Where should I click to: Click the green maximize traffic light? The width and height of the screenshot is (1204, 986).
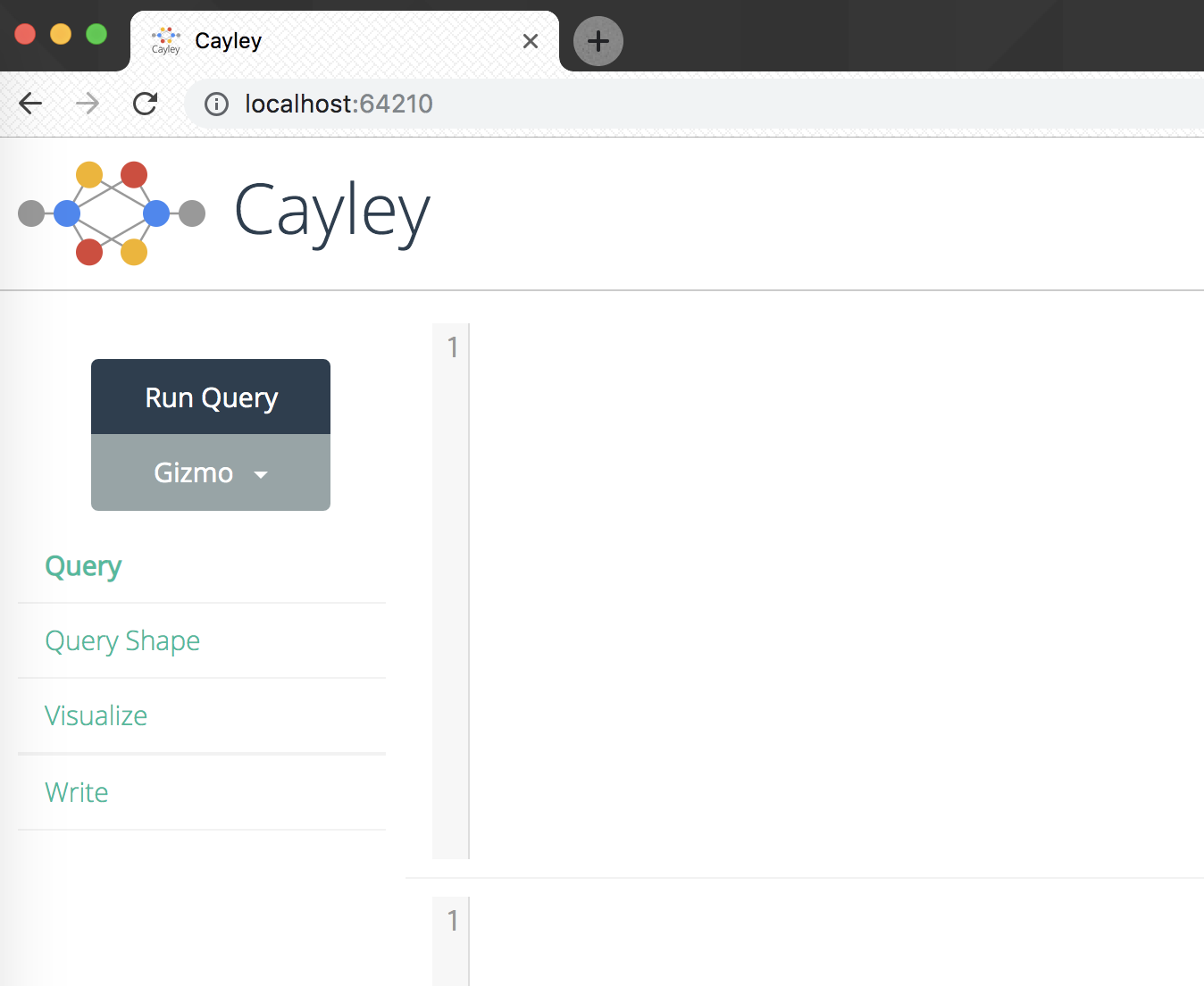coord(96,33)
